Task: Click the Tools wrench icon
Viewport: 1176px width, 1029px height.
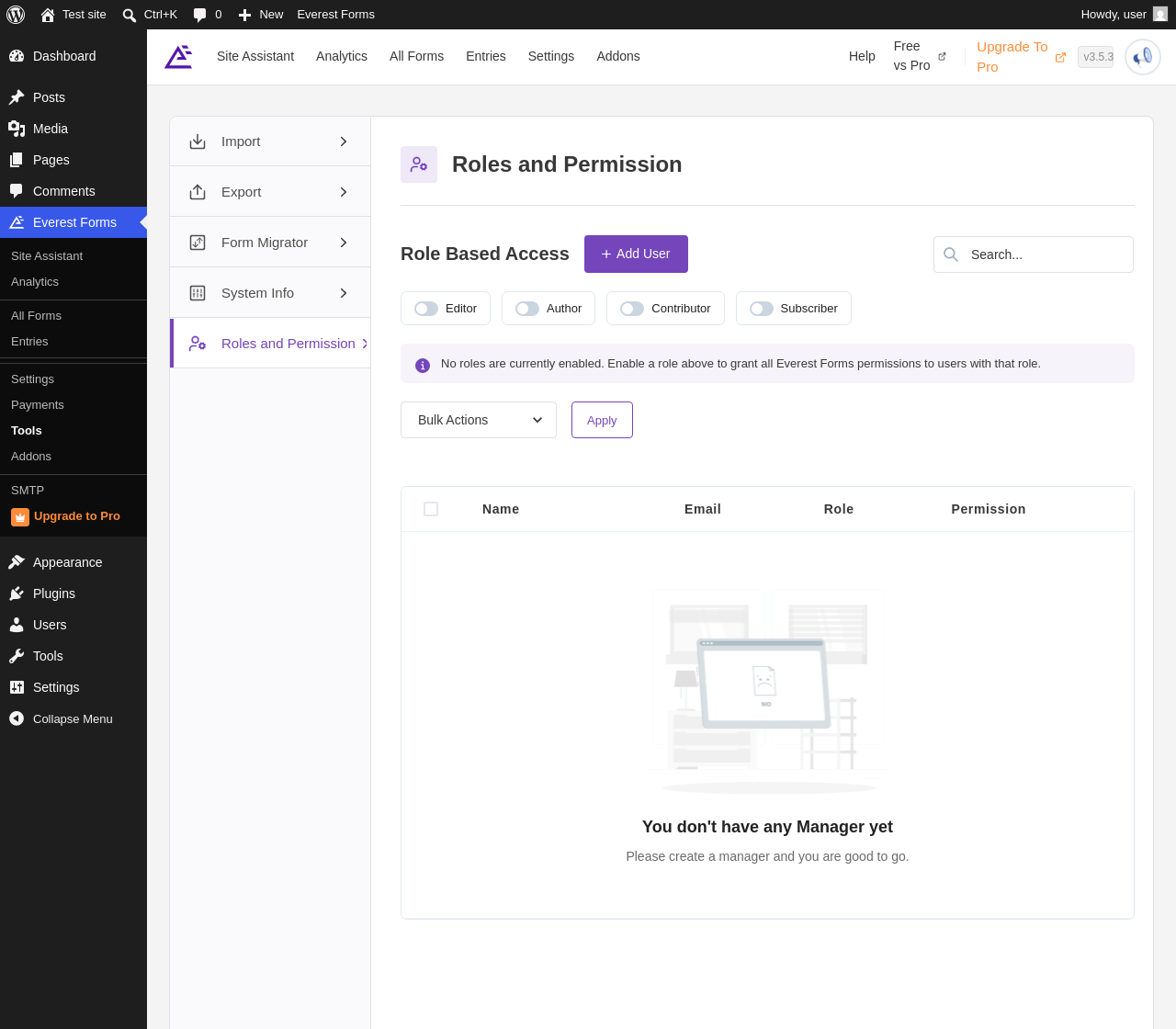Action: [x=17, y=656]
